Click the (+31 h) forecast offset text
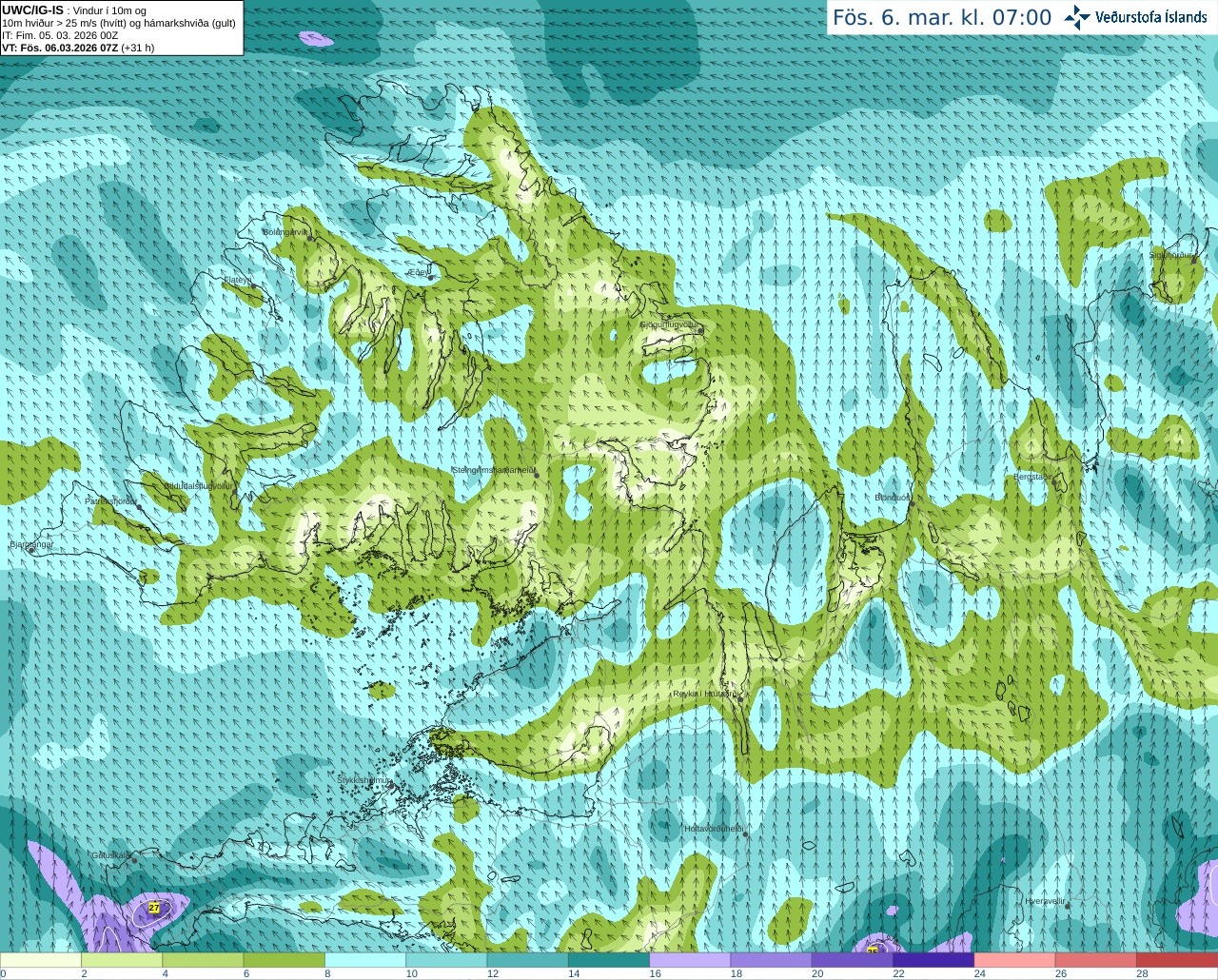Viewport: 1218px width, 980px height. [x=138, y=48]
